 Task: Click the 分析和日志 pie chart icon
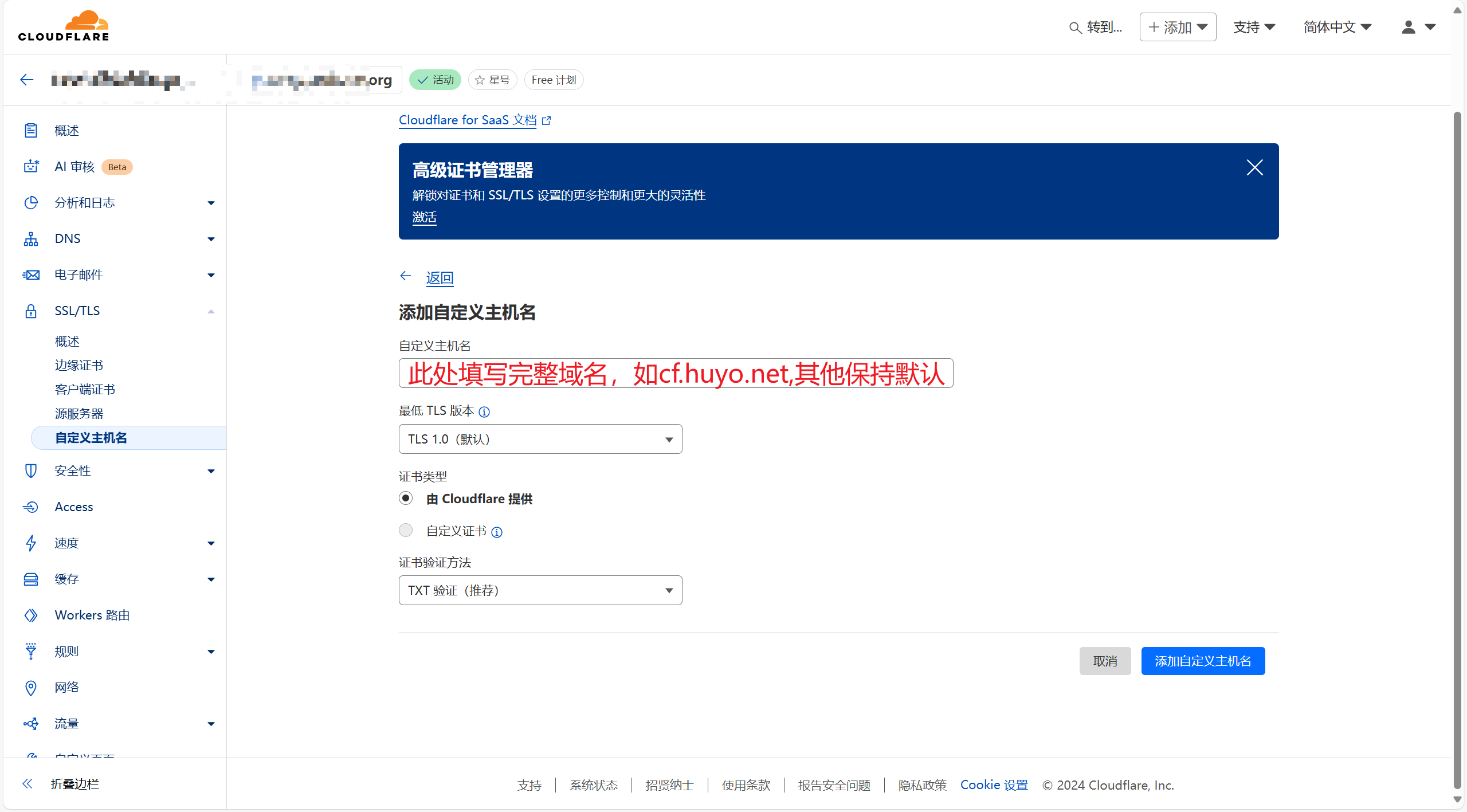(31, 203)
